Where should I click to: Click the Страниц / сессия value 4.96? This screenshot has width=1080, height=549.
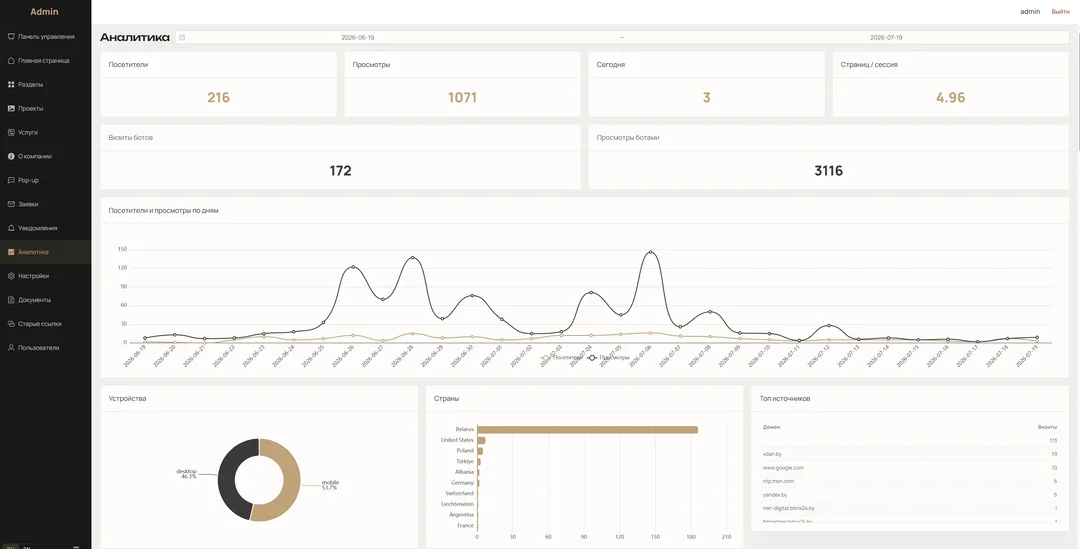[951, 98]
